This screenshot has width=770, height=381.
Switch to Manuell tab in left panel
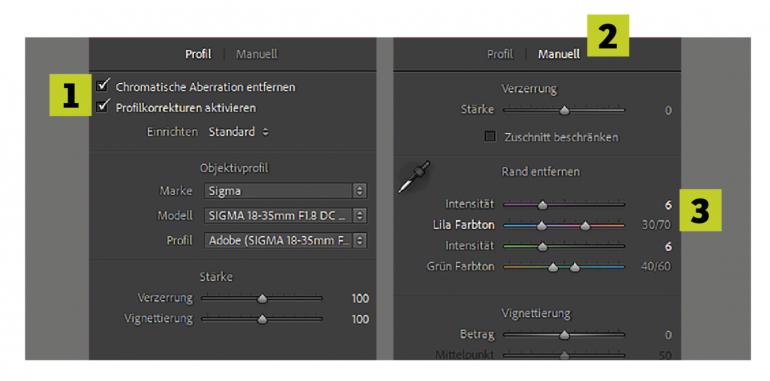click(x=256, y=54)
